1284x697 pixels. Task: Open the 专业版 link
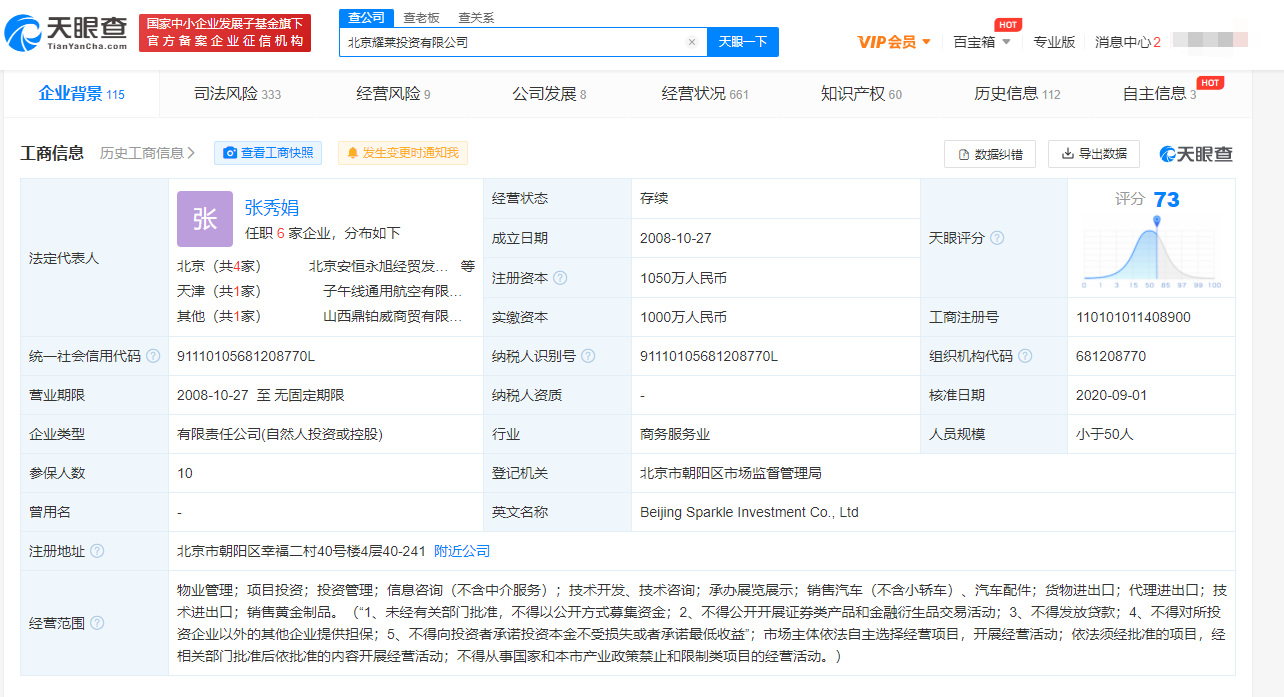click(1054, 42)
